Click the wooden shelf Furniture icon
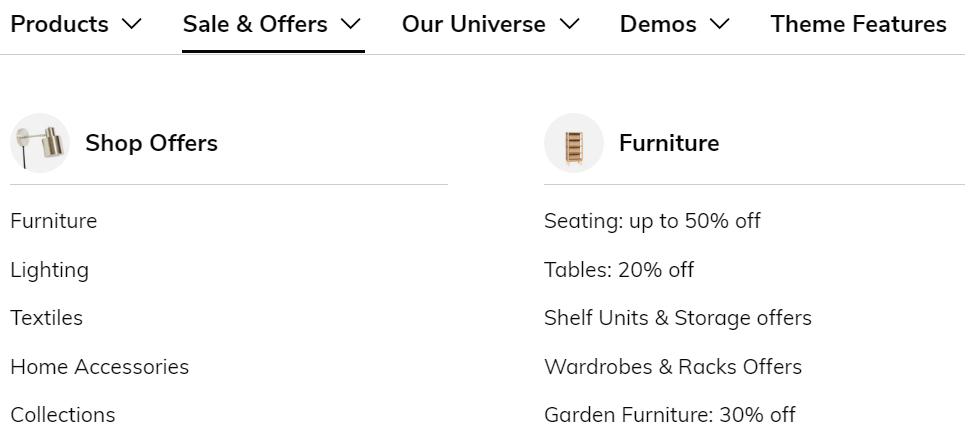 coord(574,143)
